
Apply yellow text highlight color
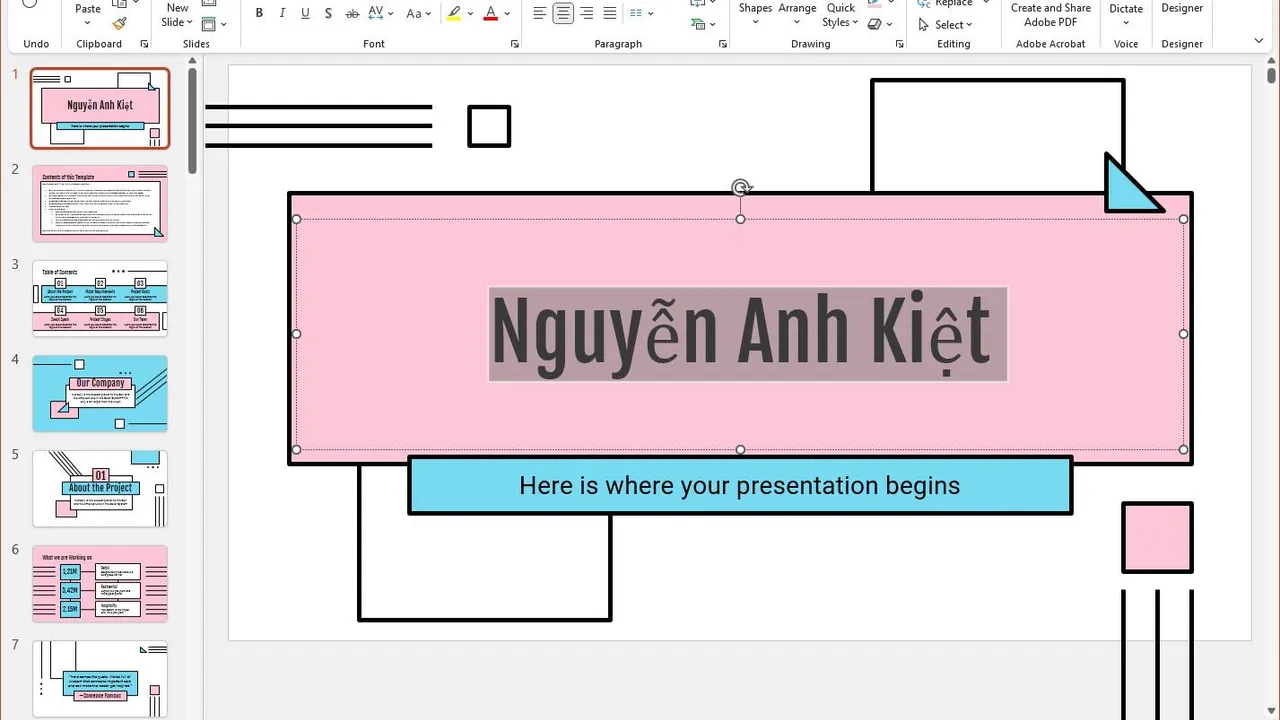click(x=454, y=14)
